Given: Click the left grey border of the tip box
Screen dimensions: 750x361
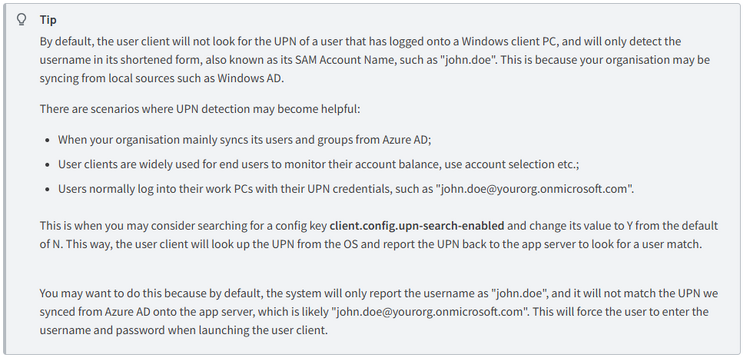Looking at the screenshot, I should click(5, 179).
